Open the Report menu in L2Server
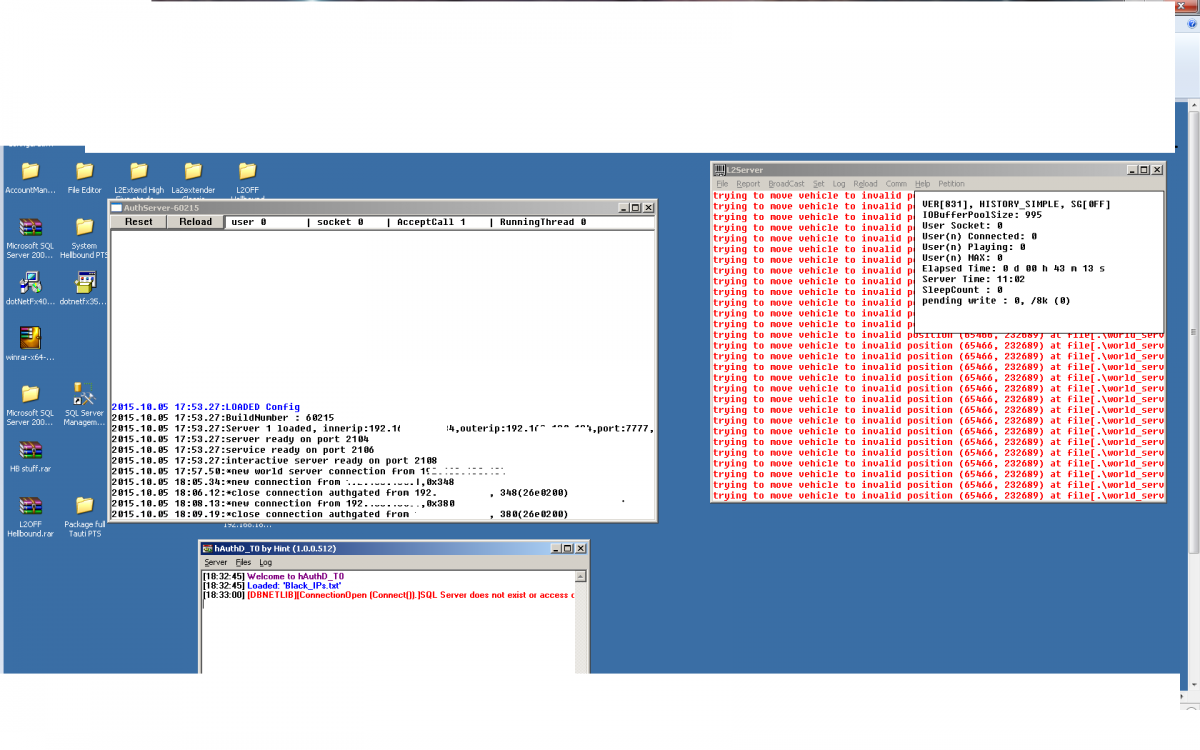The image size is (1200, 750). click(748, 184)
